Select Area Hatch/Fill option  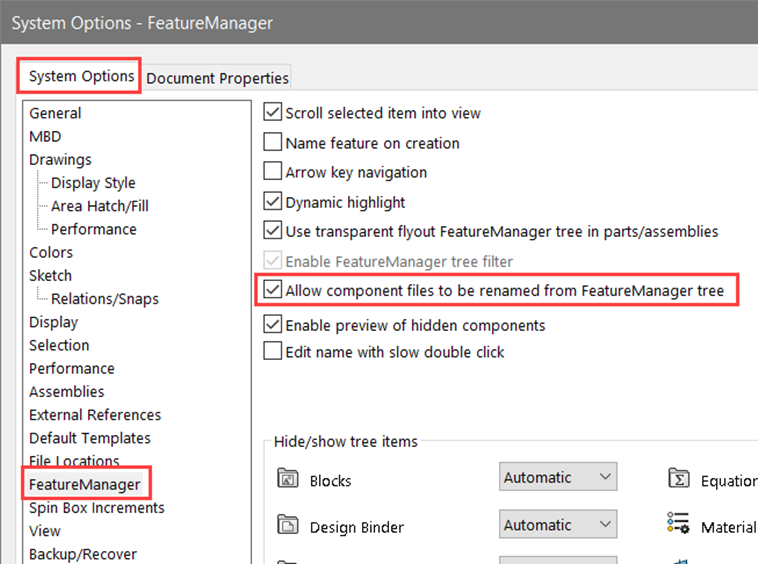[100, 206]
